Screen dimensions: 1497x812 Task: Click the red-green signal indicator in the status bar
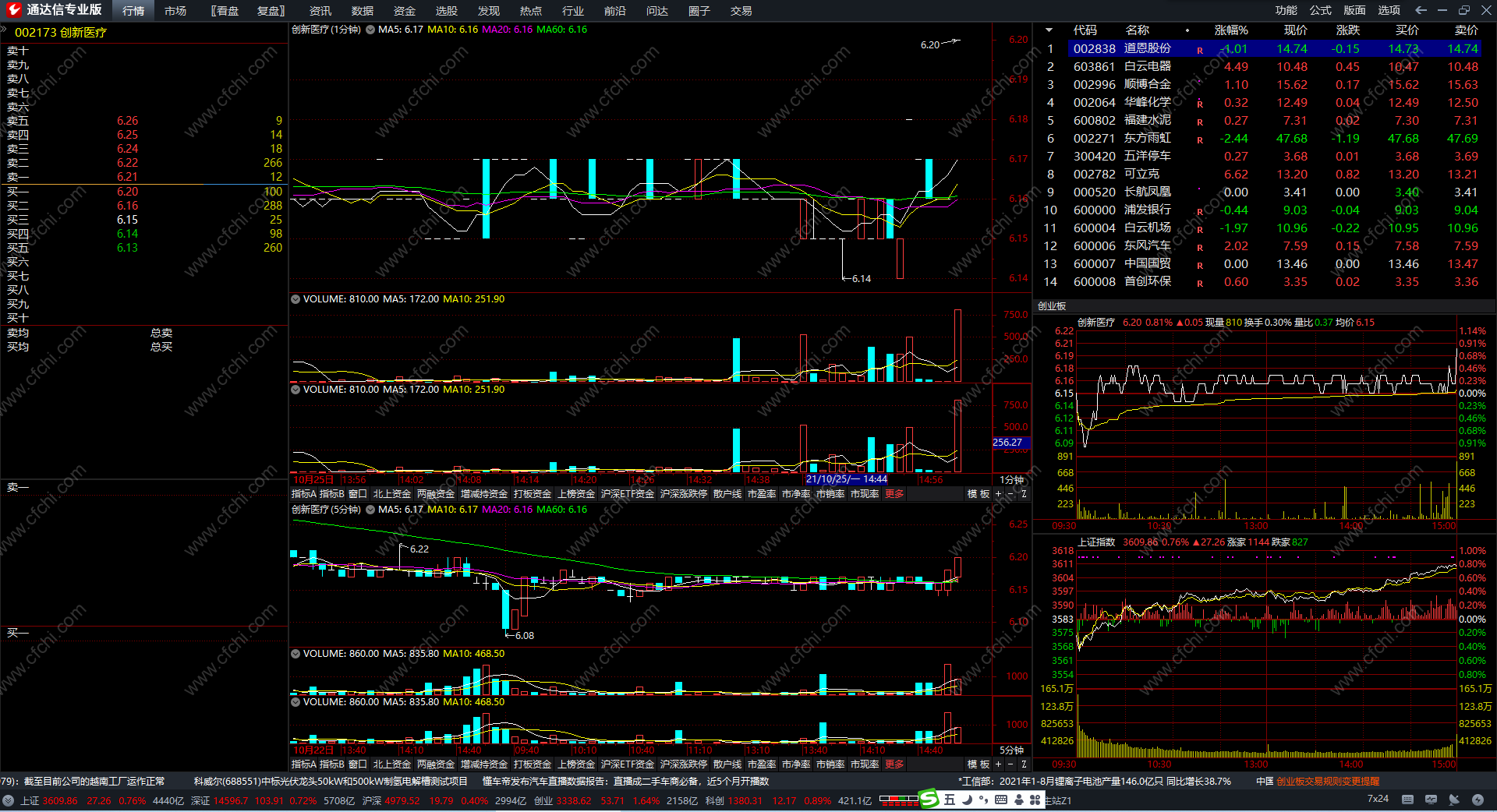tap(899, 800)
